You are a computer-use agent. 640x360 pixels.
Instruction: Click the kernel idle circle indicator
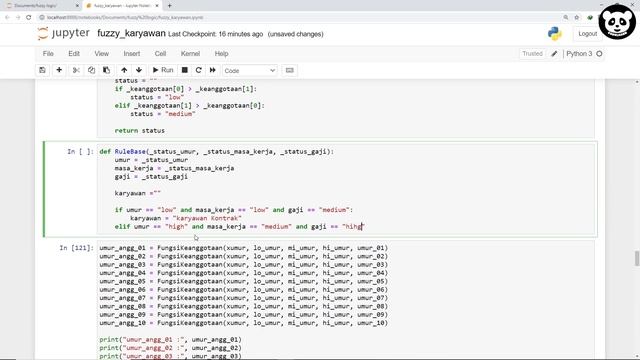click(x=599, y=53)
